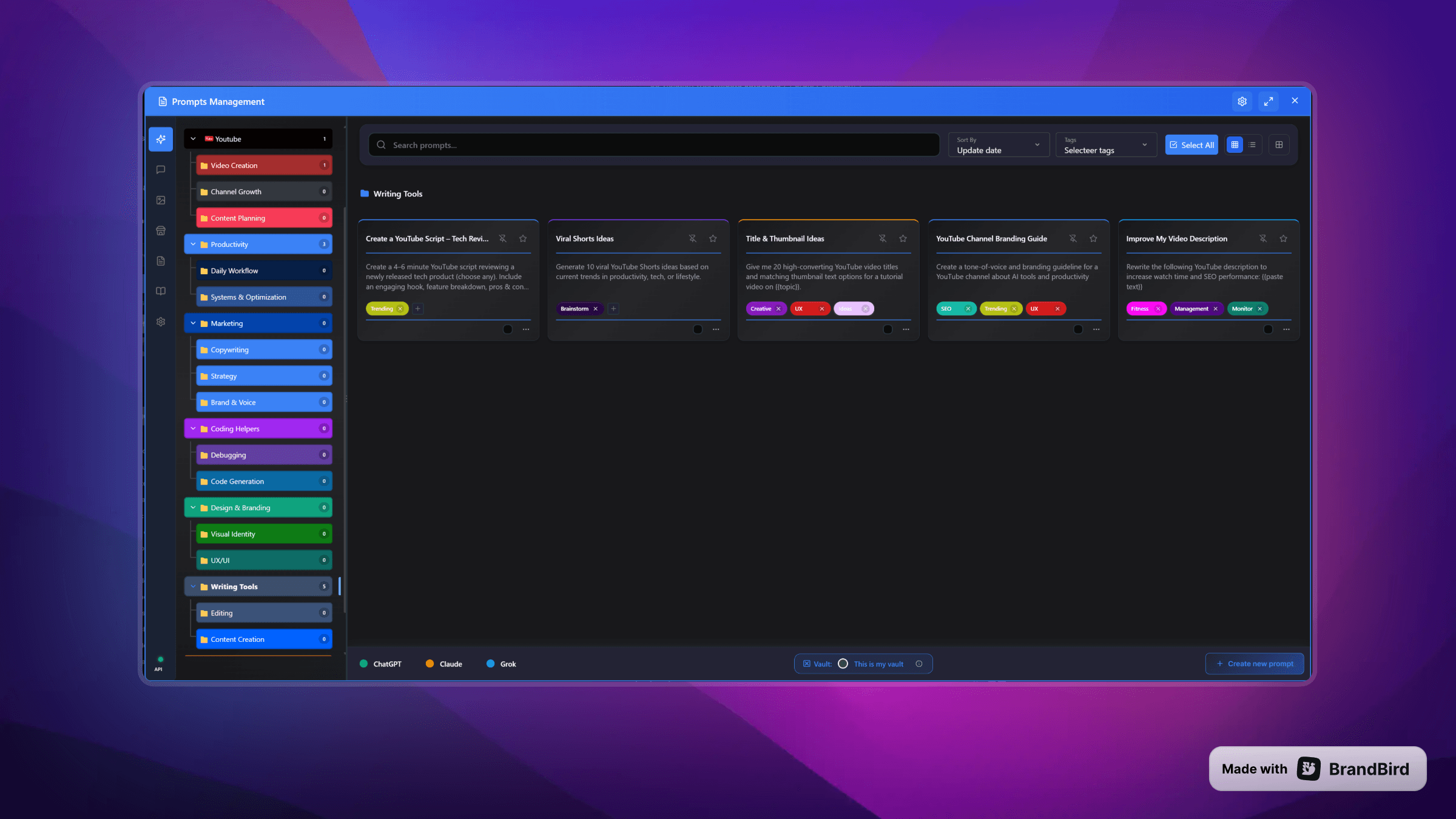Select the image gallery icon in the sidebar
This screenshot has height=819, width=1456.
[x=161, y=200]
